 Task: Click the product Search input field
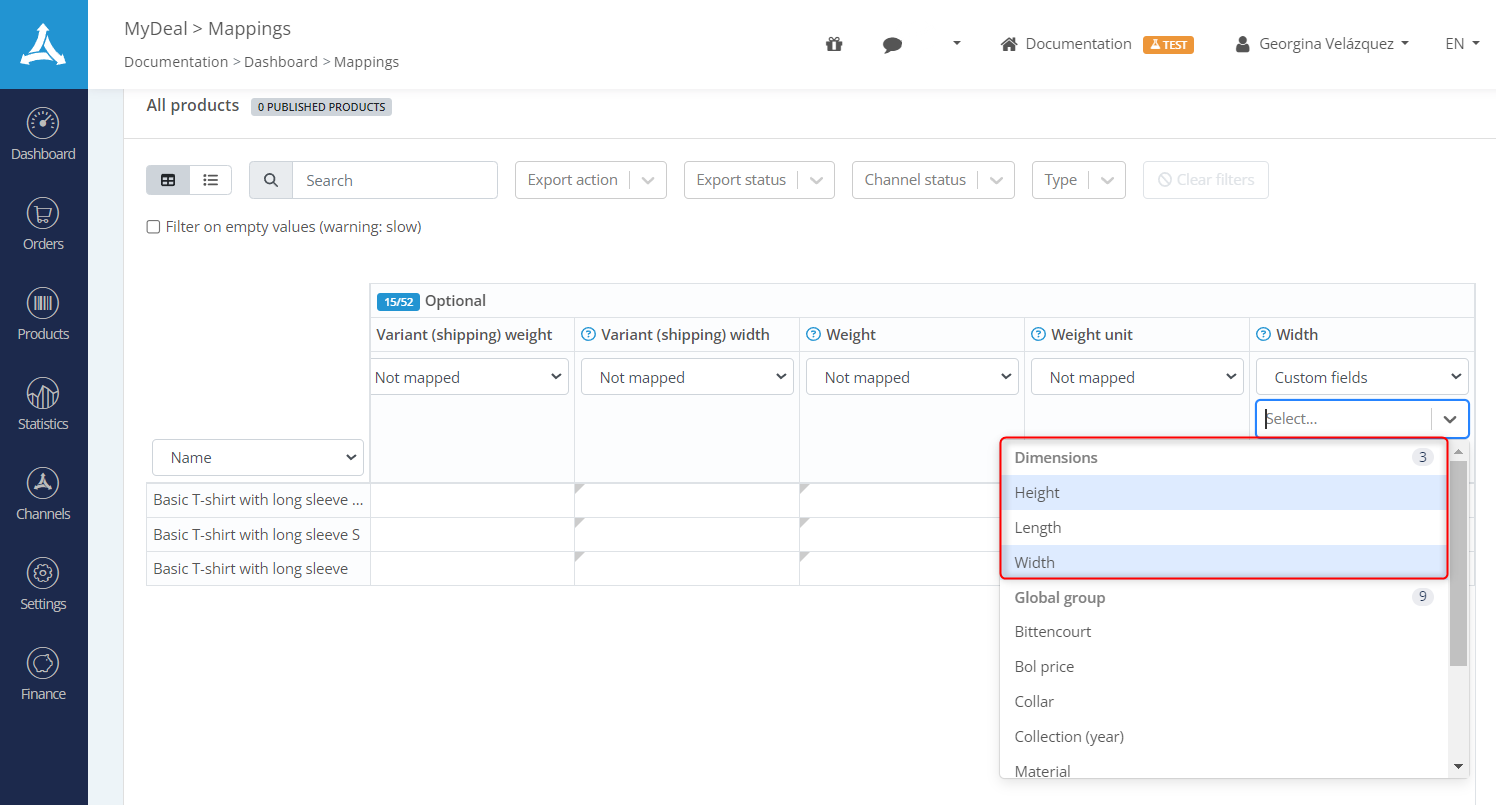click(394, 180)
